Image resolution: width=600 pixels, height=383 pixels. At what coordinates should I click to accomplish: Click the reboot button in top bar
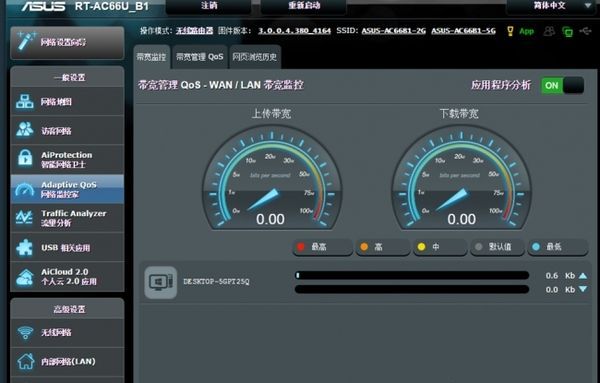(304, 6)
